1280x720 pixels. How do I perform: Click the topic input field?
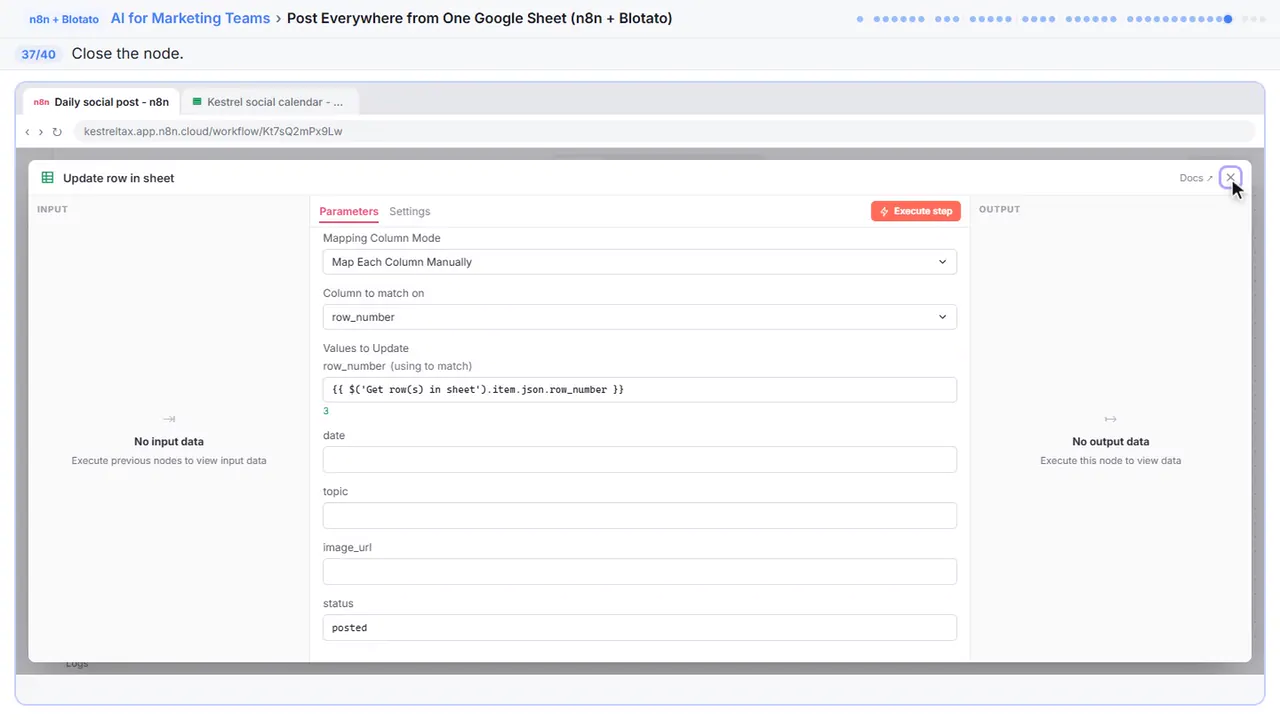tap(640, 515)
